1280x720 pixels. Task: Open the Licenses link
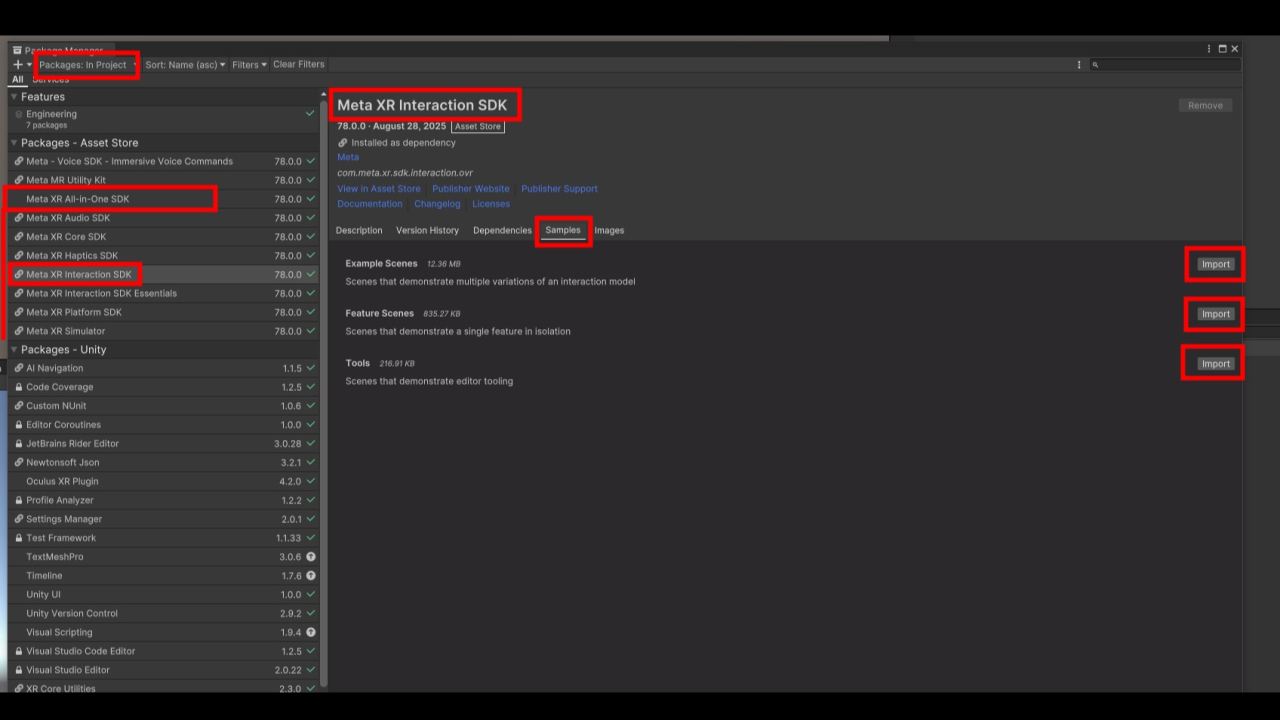tap(491, 204)
